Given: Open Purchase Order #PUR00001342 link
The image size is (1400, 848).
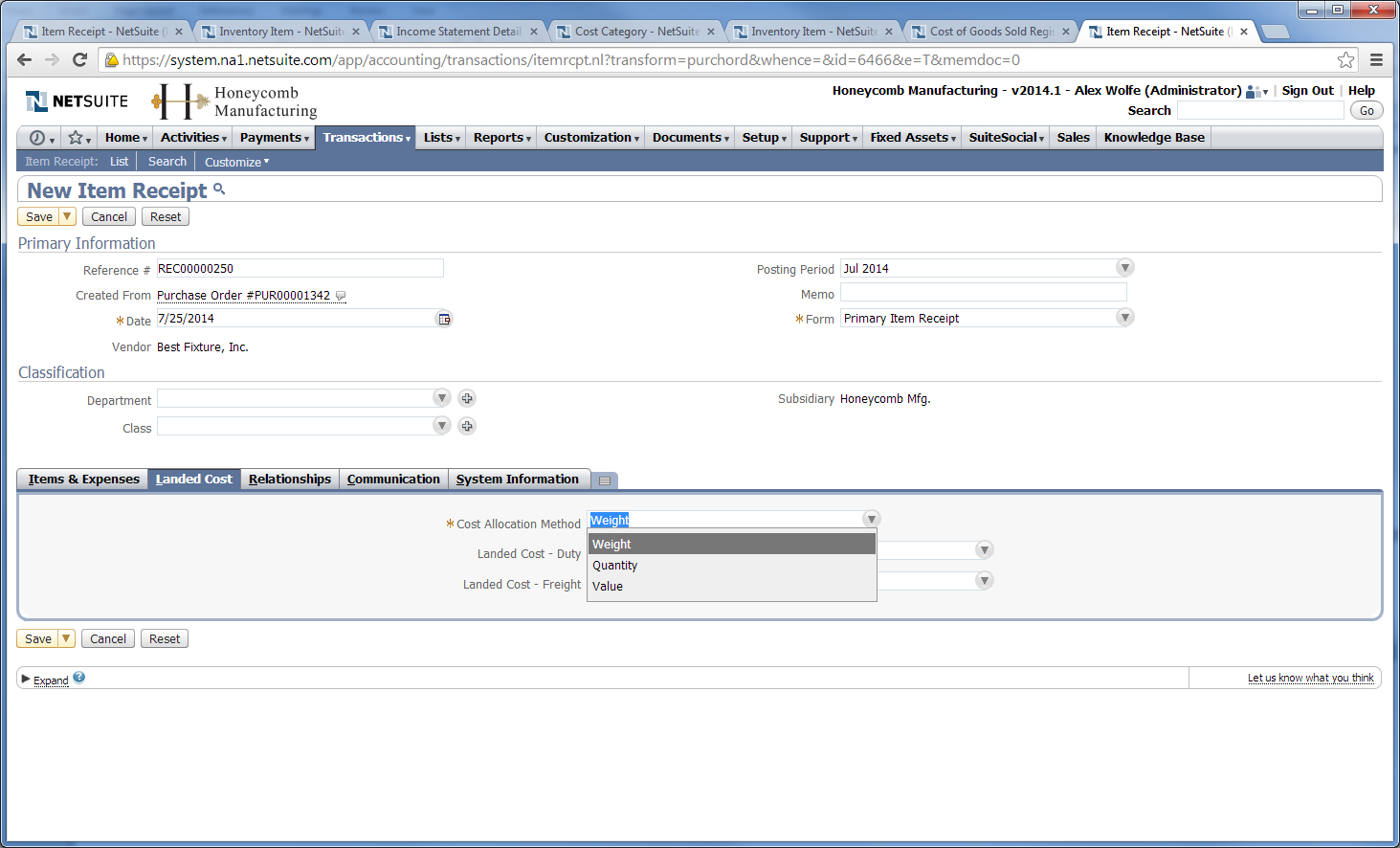Looking at the screenshot, I should [243, 296].
